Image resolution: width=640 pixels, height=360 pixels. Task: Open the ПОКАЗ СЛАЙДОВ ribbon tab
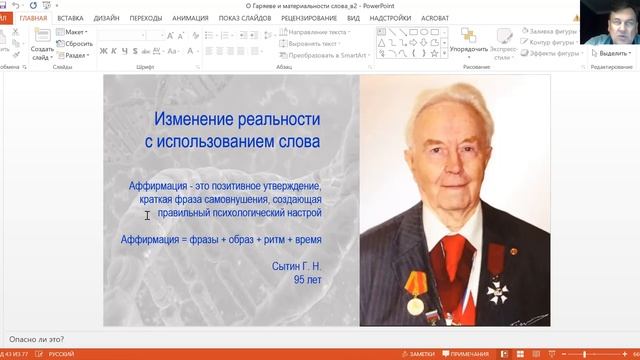click(x=245, y=18)
